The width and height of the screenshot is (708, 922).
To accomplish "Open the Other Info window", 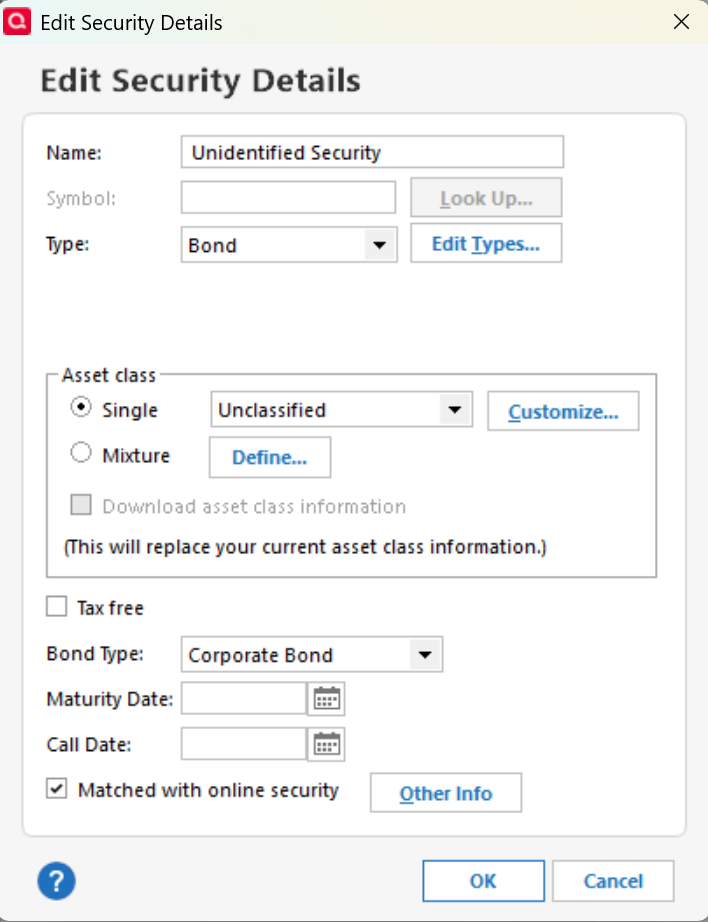I will pos(446,793).
